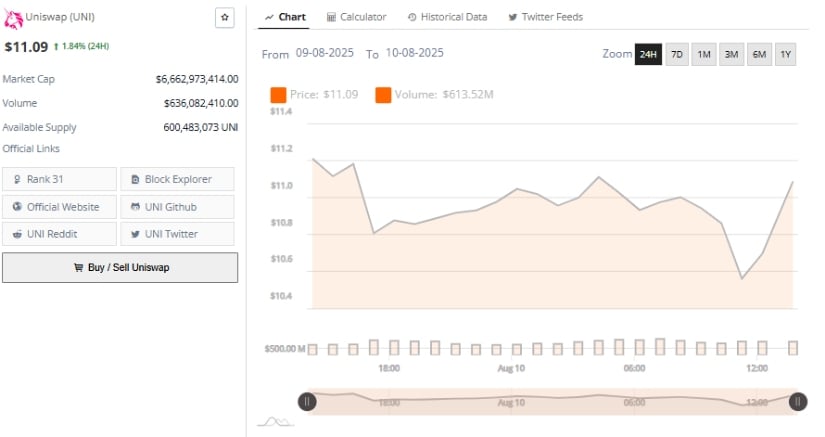This screenshot has height=437, width=825.
Task: Click the chart navigator range strip
Action: tap(552, 402)
